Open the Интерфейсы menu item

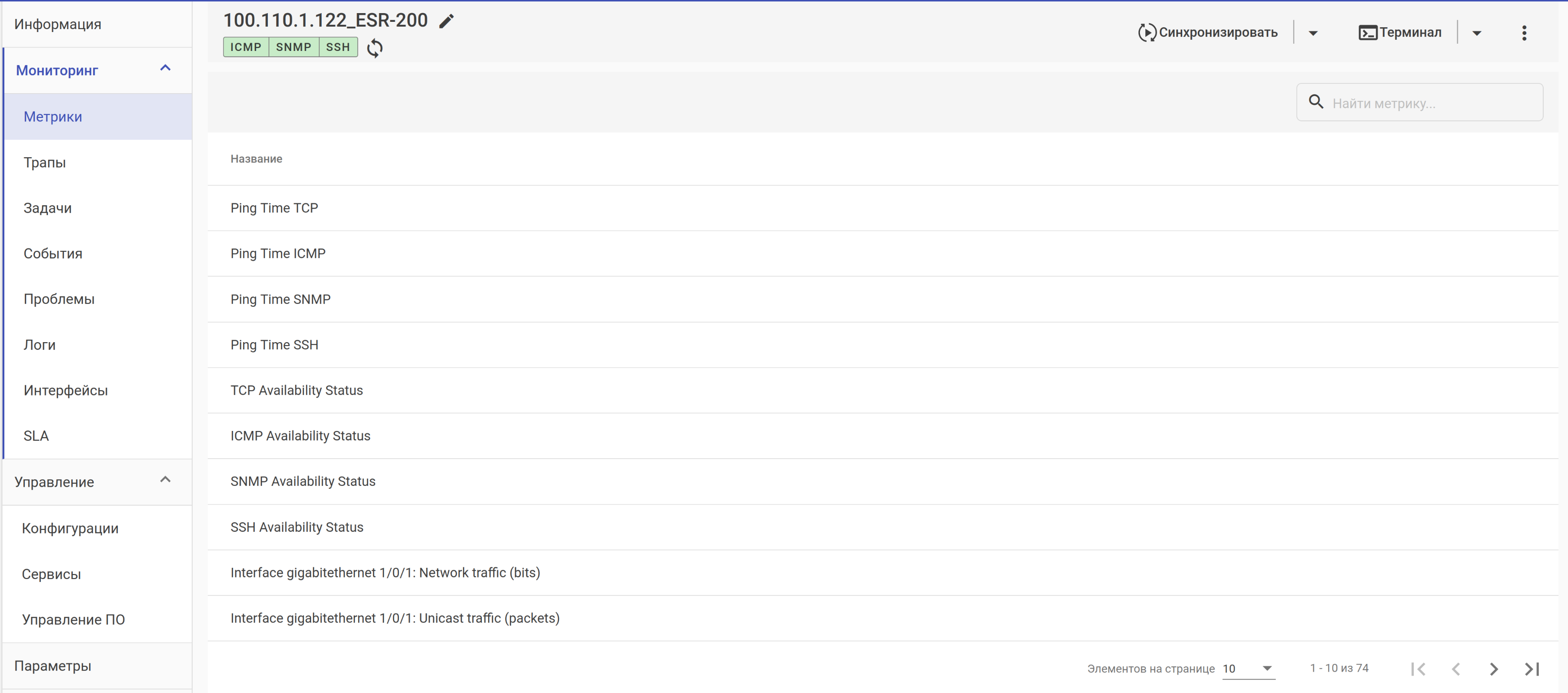(x=66, y=391)
